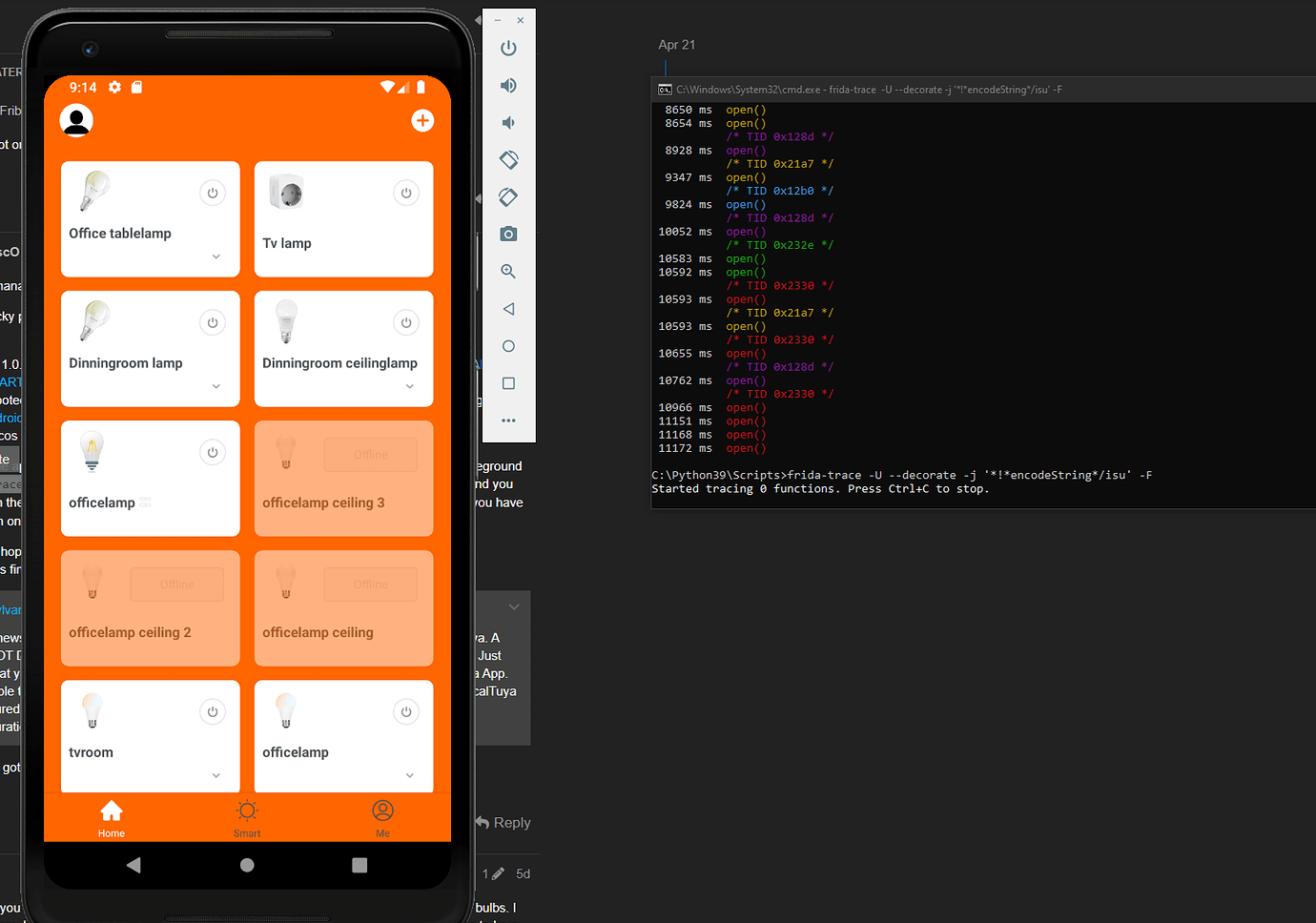Screen dimensions: 1316x923
Task: Open offline officelamp ceiling 2 card
Action: tap(150, 608)
